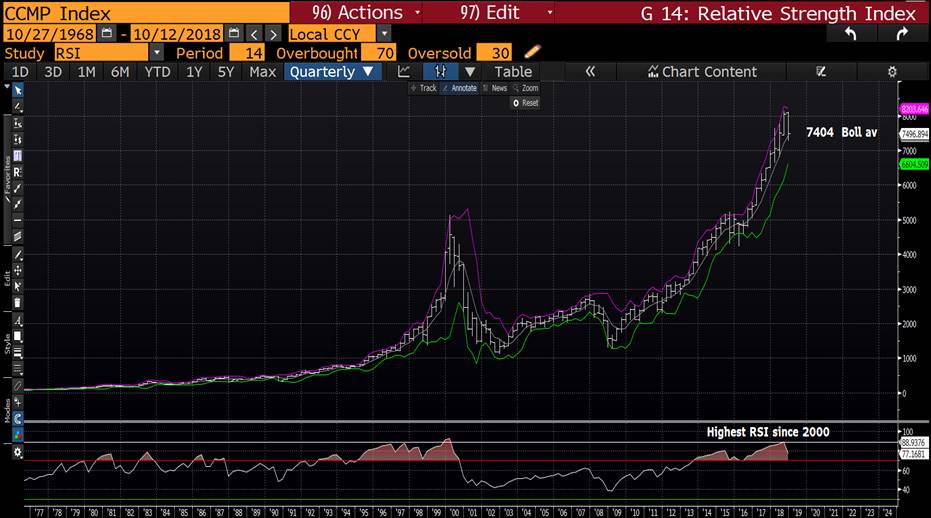
Task: Toggle the Track mode
Action: click(x=423, y=88)
